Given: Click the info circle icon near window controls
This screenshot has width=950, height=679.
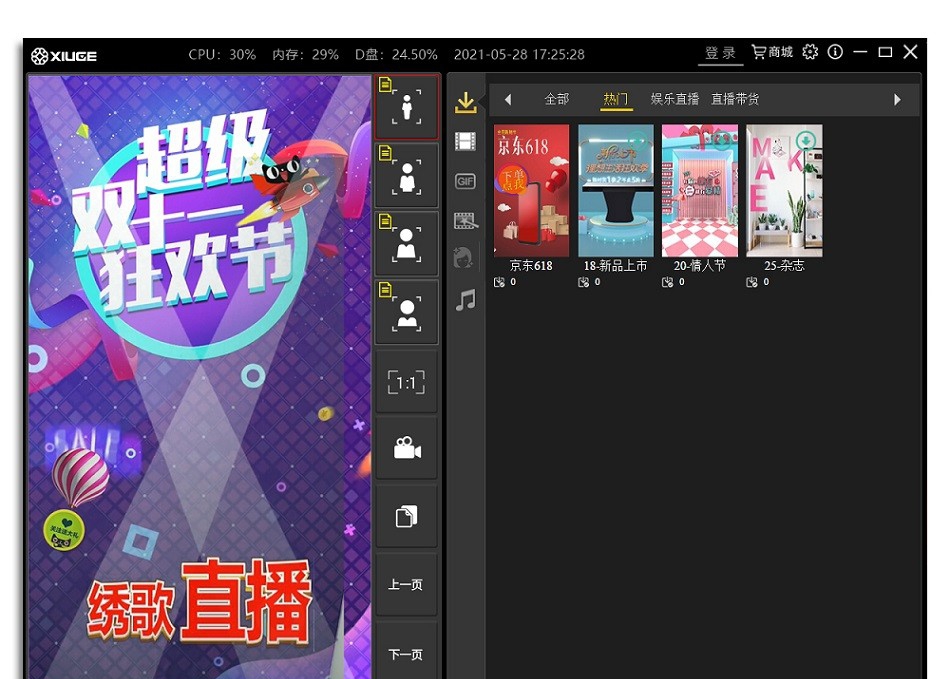Looking at the screenshot, I should click(835, 53).
